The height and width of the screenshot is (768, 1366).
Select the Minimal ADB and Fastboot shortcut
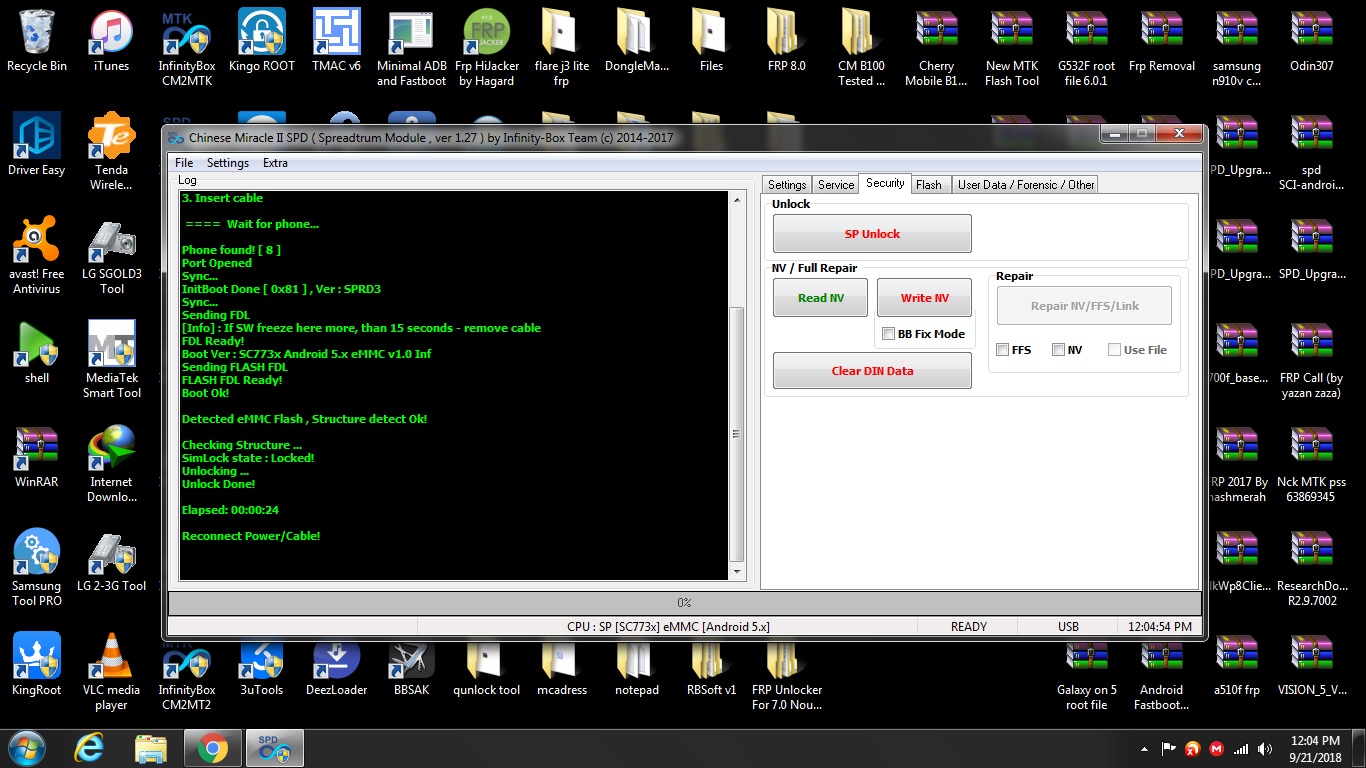coord(412,48)
